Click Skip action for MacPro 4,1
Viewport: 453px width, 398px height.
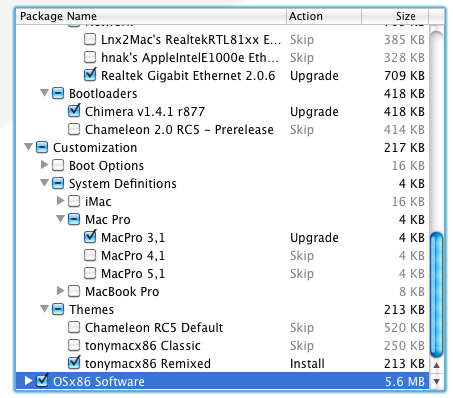(x=302, y=256)
